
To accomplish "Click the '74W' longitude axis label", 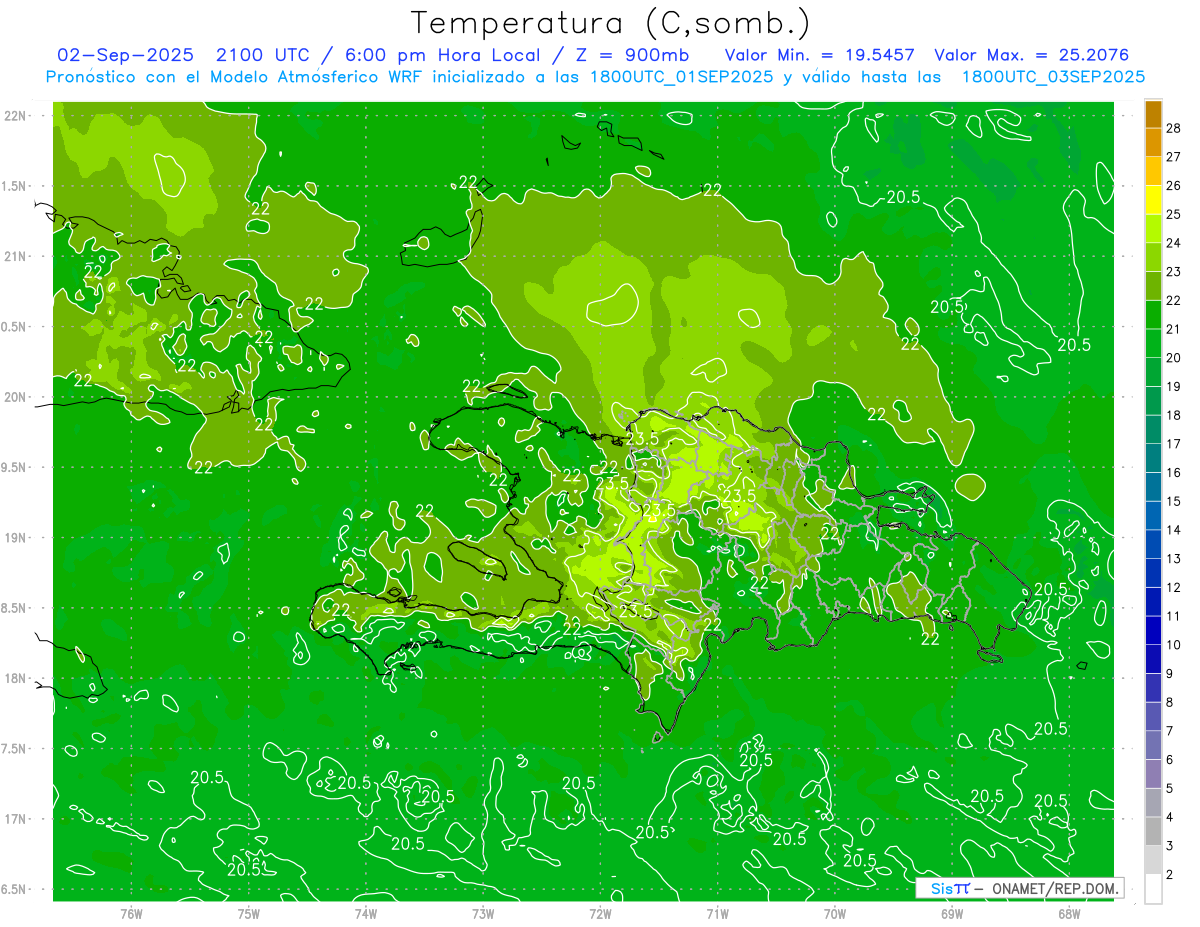I will click(x=365, y=913).
